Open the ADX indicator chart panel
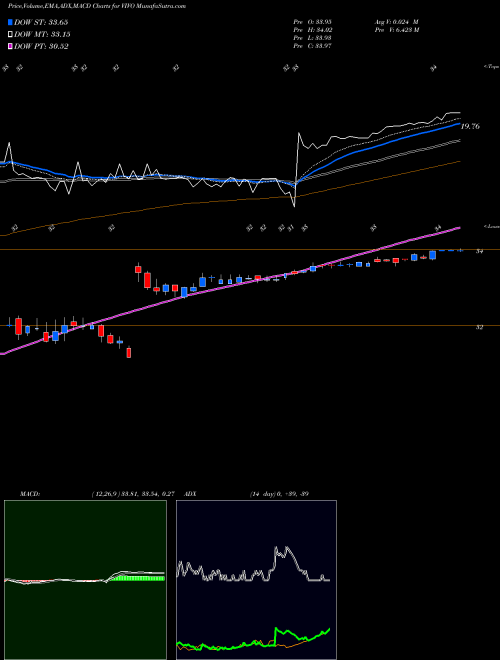 tap(256, 580)
